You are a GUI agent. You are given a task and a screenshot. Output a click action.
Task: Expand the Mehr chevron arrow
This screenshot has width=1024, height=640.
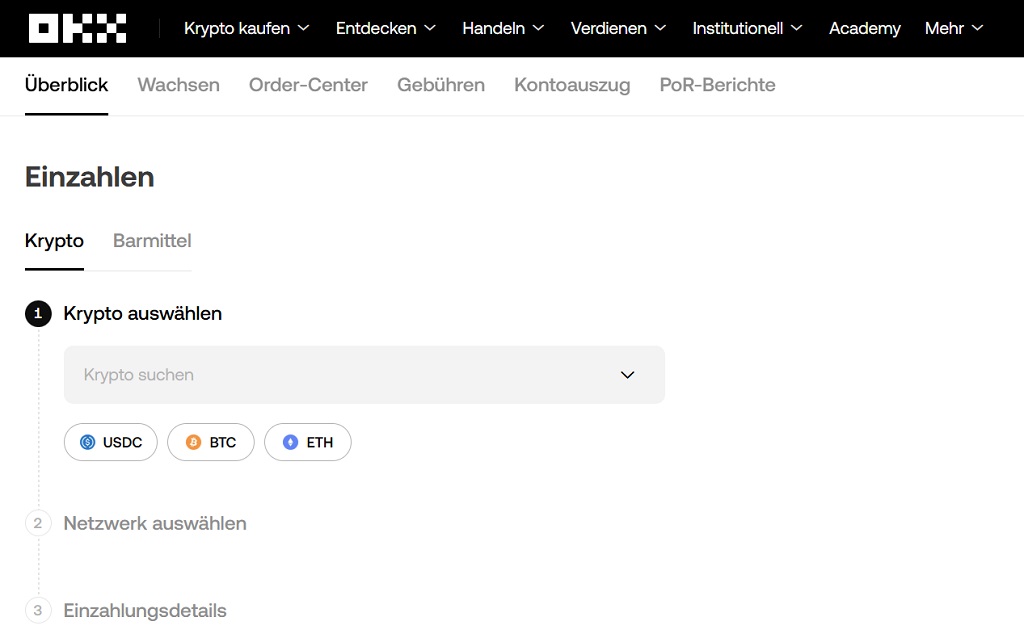[978, 28]
